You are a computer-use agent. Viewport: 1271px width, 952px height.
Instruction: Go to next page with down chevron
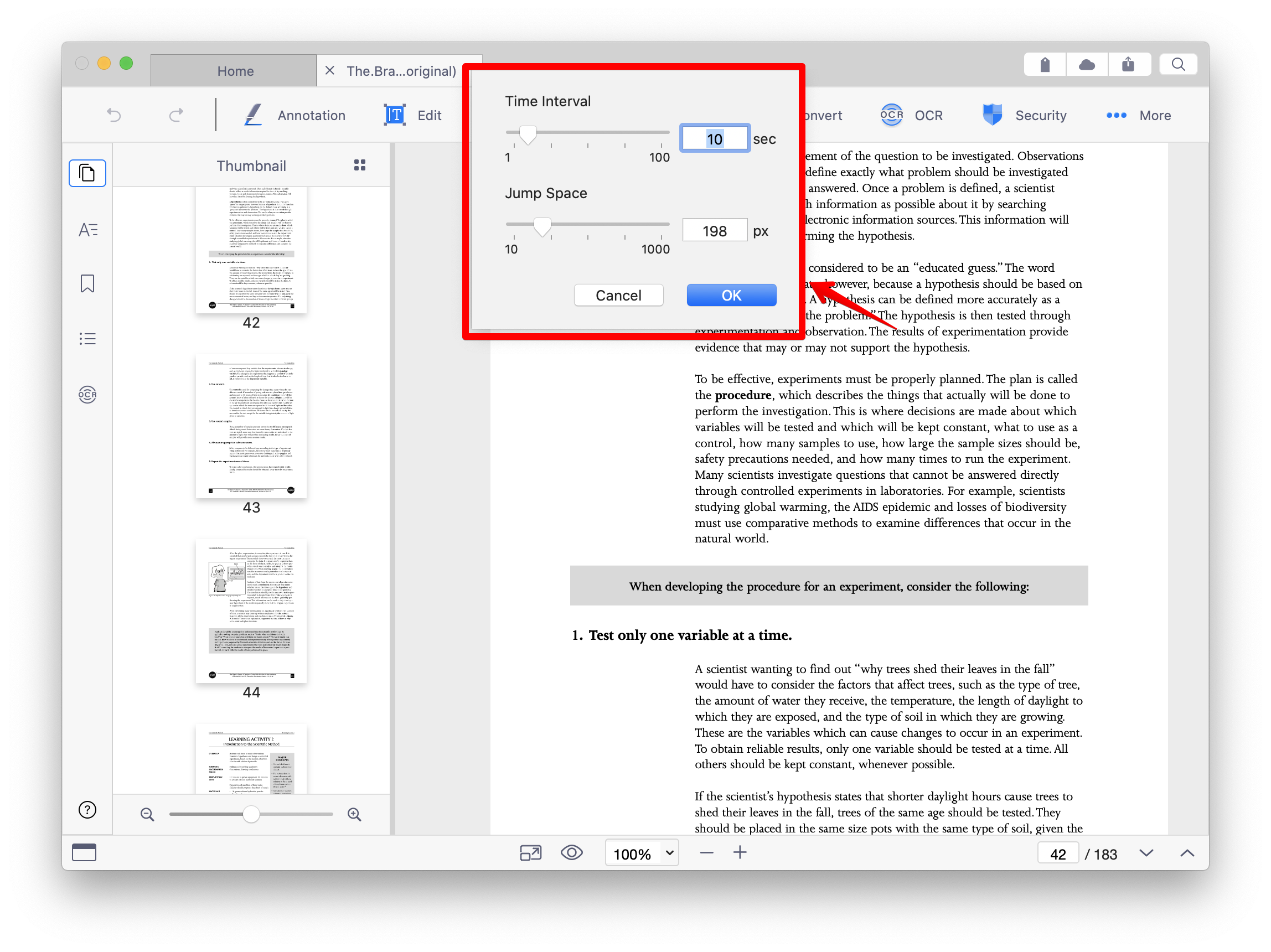[1146, 853]
